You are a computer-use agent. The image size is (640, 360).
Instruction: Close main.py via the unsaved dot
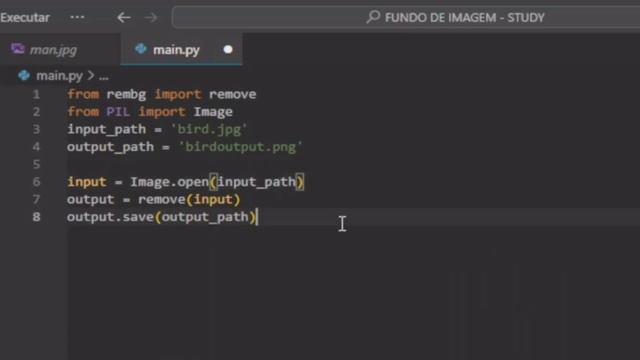228,49
